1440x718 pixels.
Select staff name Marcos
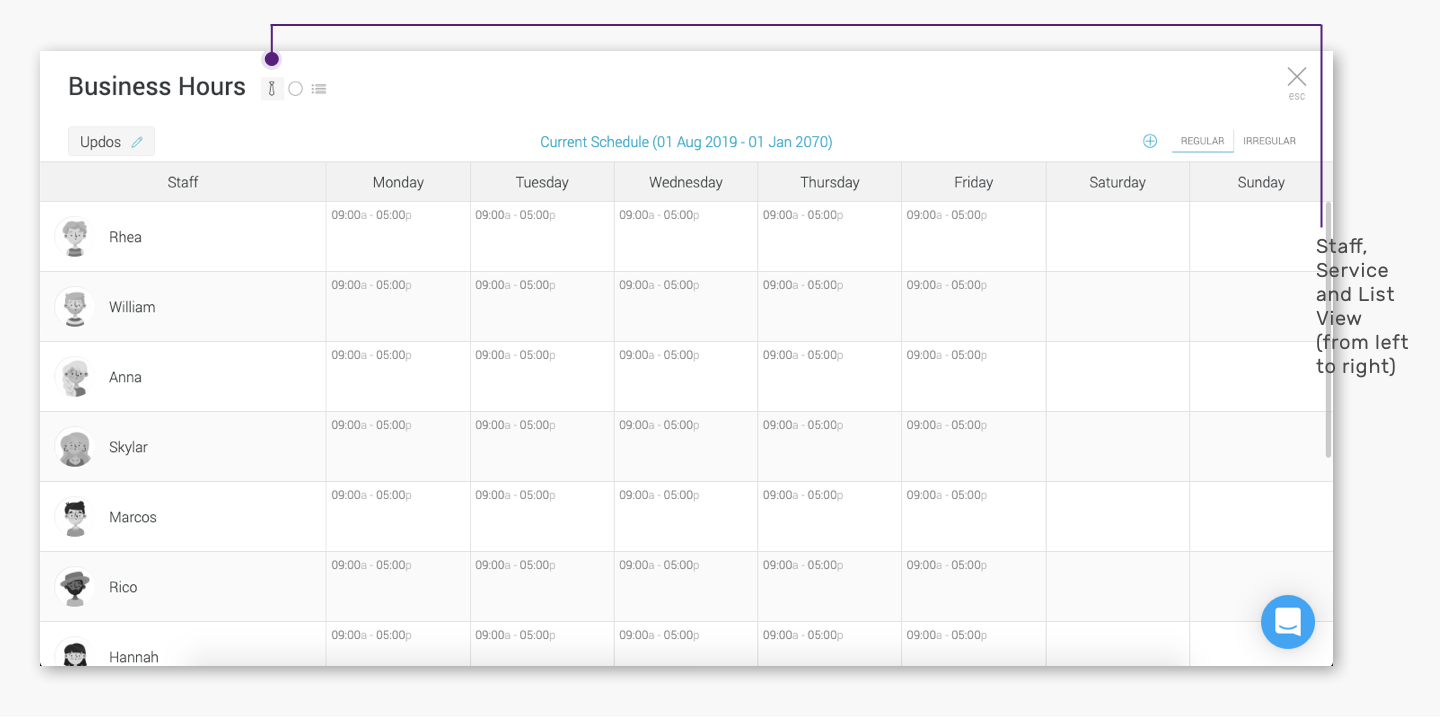point(133,517)
